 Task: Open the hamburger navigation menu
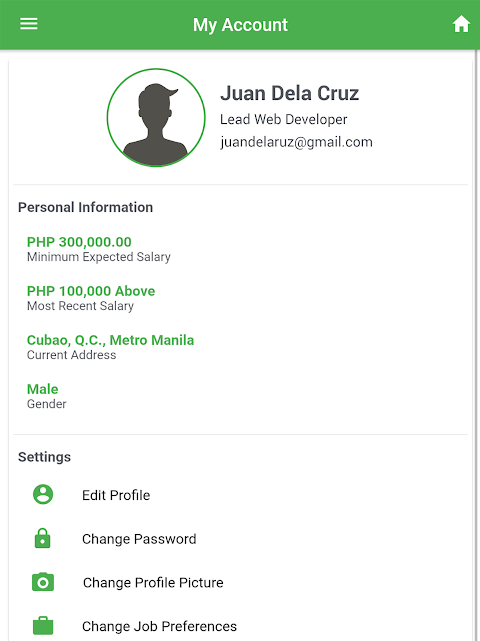coord(29,24)
